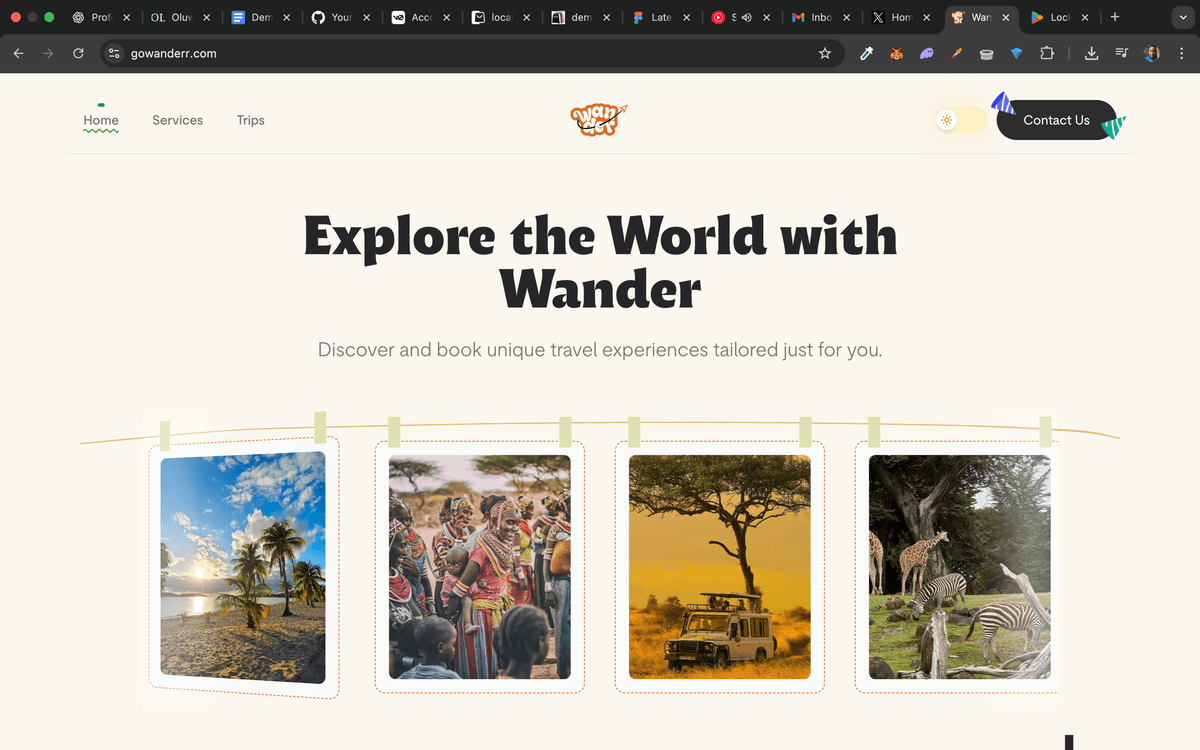Select the safari jeep photo card
The height and width of the screenshot is (750, 1200).
pyautogui.click(x=719, y=567)
